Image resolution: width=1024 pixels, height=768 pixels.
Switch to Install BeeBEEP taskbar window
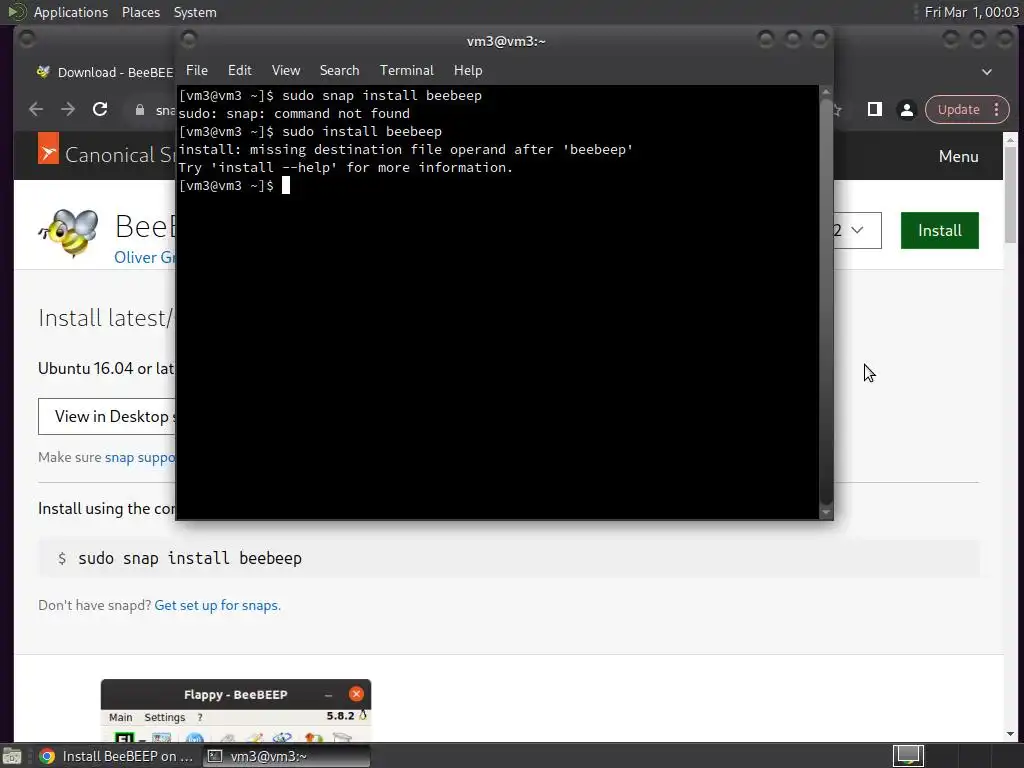(x=116, y=756)
